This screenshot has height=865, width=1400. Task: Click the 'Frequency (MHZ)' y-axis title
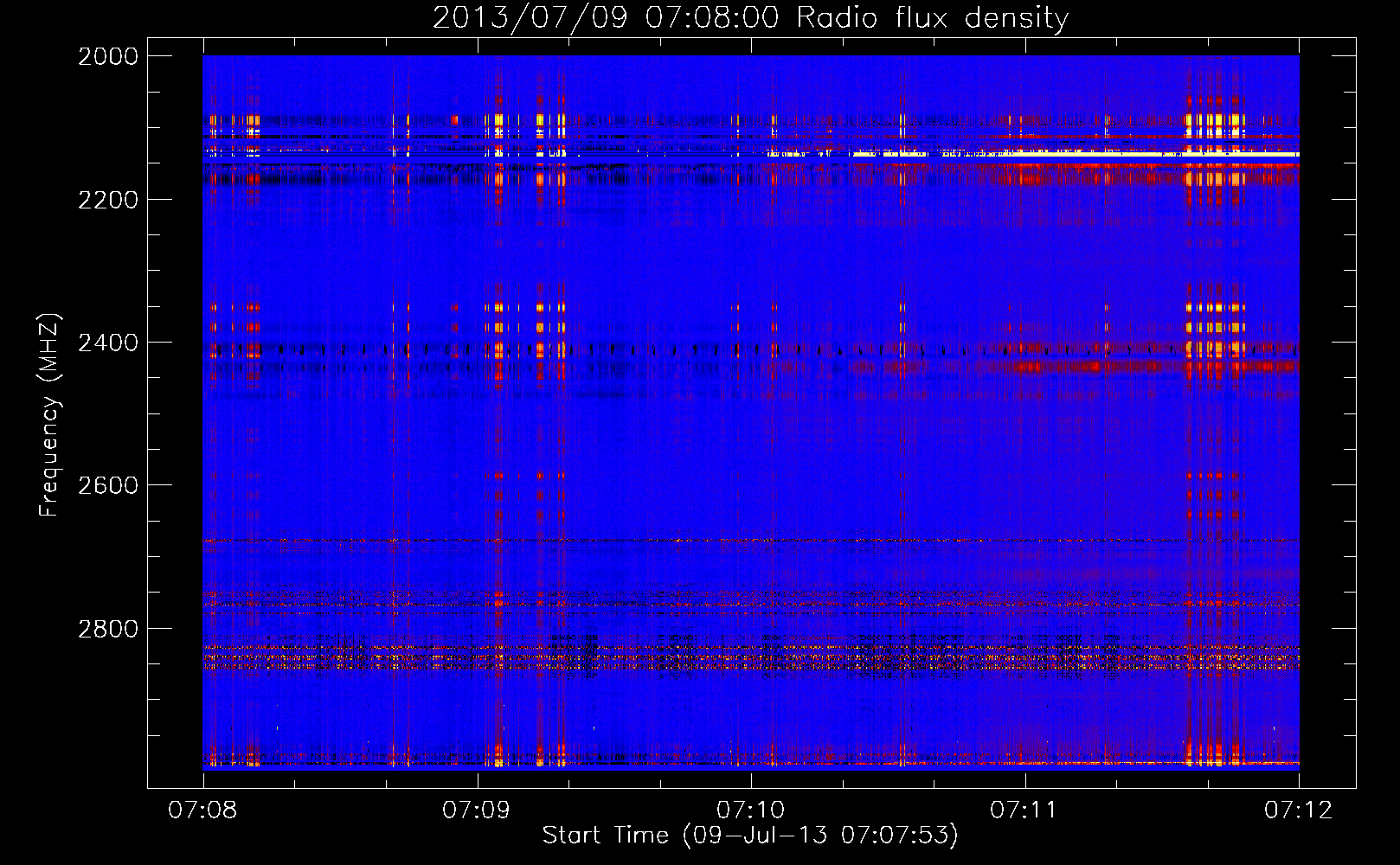click(x=50, y=415)
